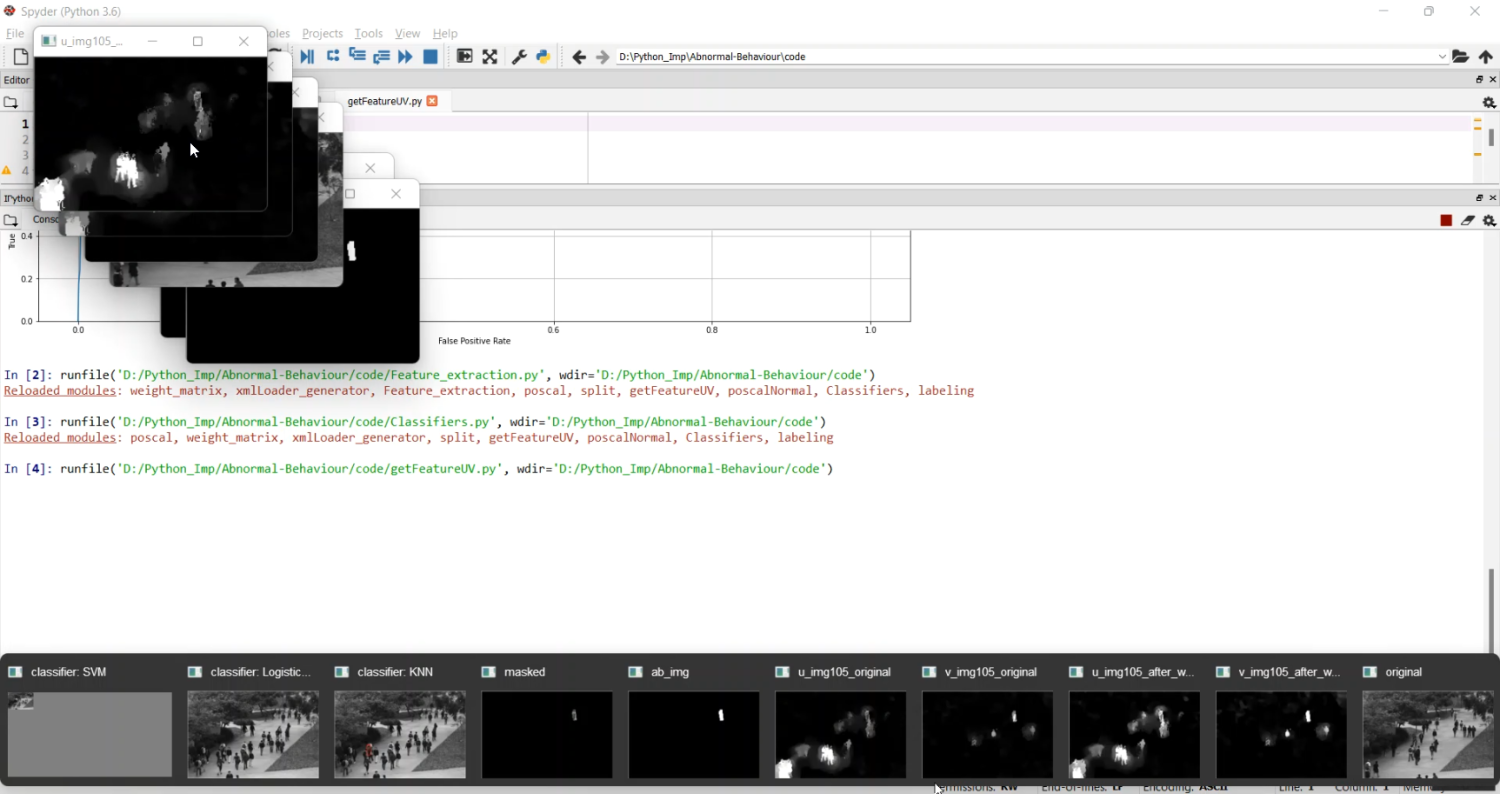Click the Stop debugging square icon

point(430,57)
